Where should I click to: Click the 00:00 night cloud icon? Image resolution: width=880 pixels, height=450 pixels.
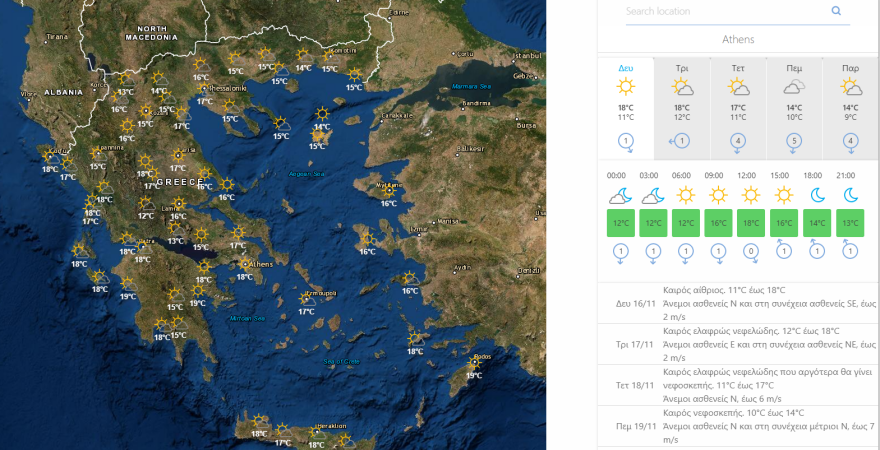pyautogui.click(x=620, y=194)
